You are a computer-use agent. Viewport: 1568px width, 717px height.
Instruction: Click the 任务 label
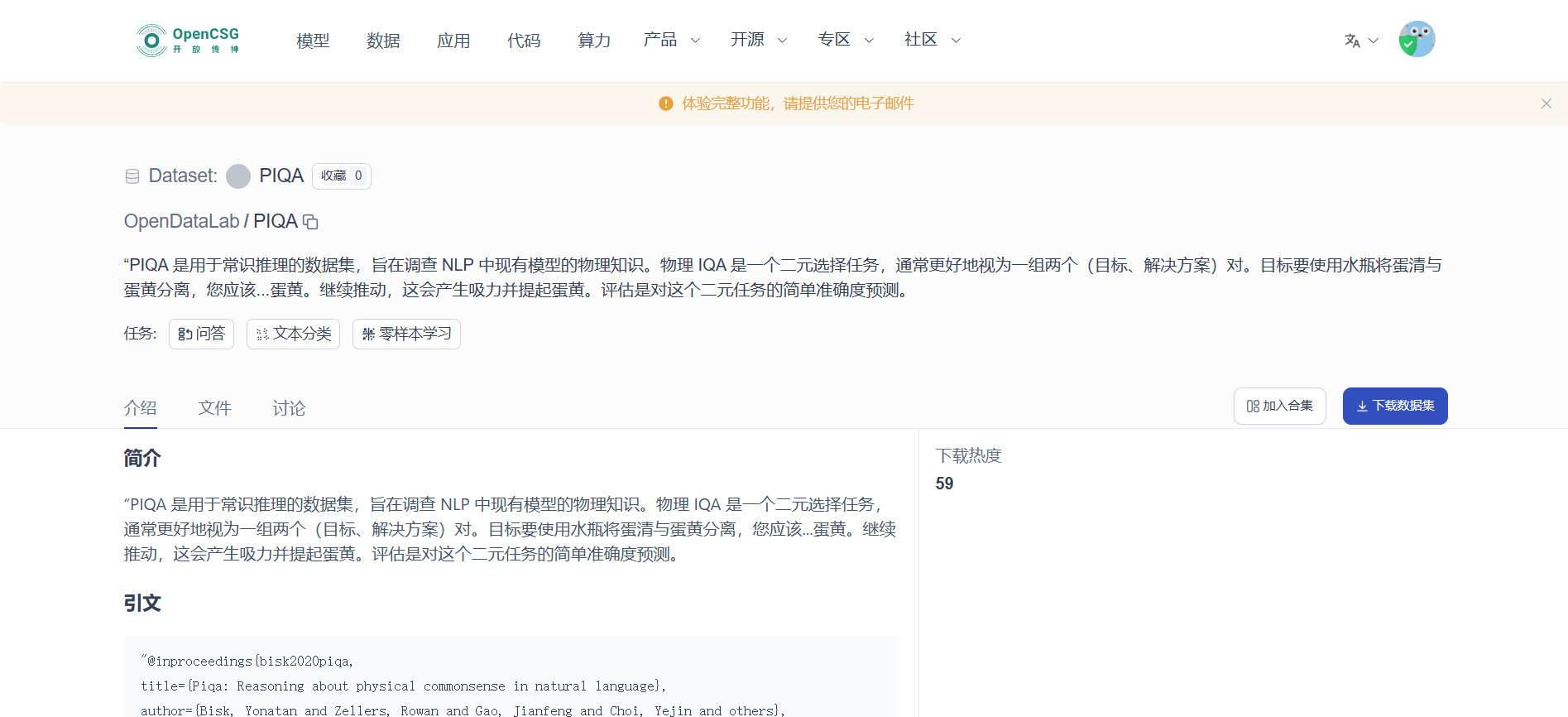(x=141, y=334)
